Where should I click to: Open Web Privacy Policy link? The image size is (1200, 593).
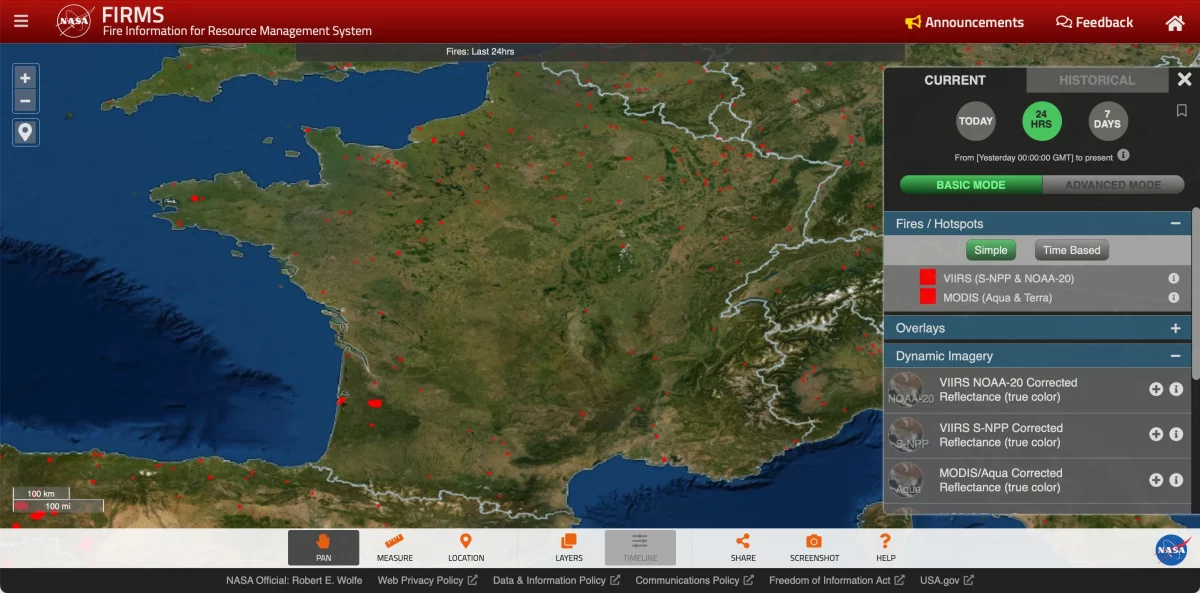[x=427, y=580]
